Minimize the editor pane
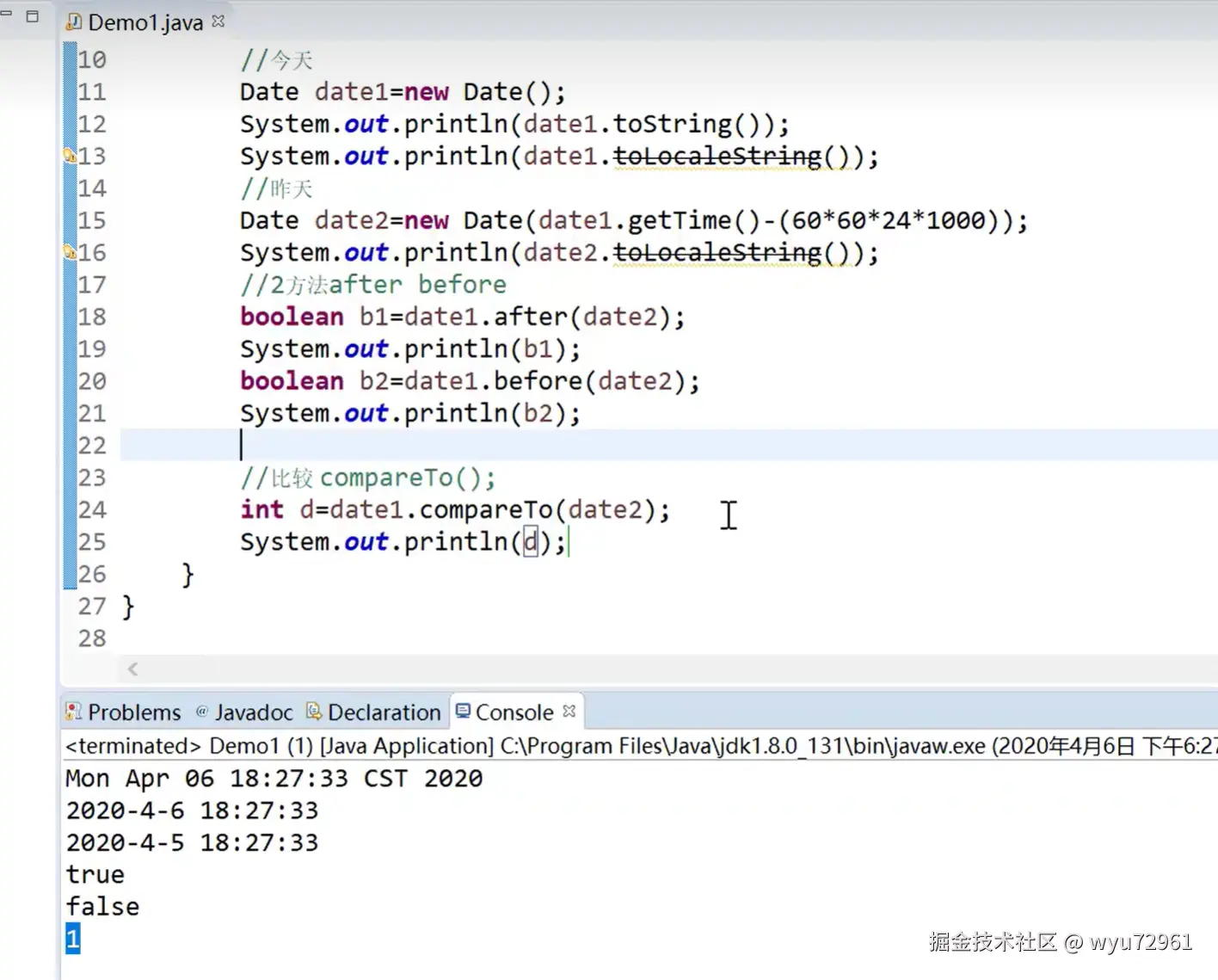Screen dimensions: 1218x980 (6, 14)
